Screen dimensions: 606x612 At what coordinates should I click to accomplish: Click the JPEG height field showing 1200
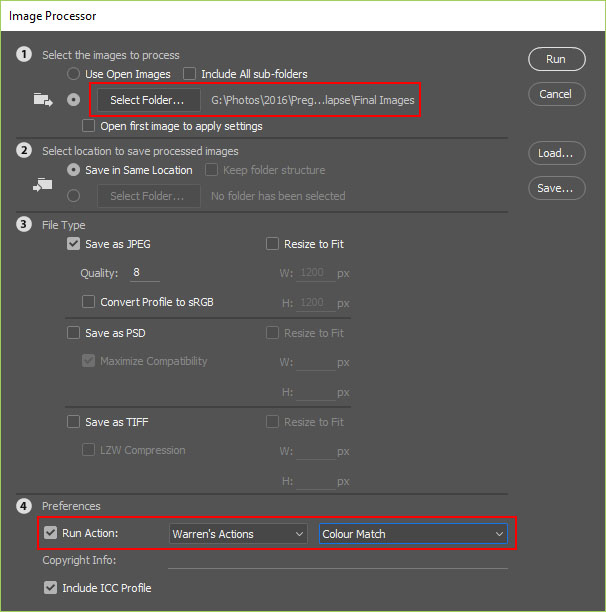pyautogui.click(x=316, y=302)
